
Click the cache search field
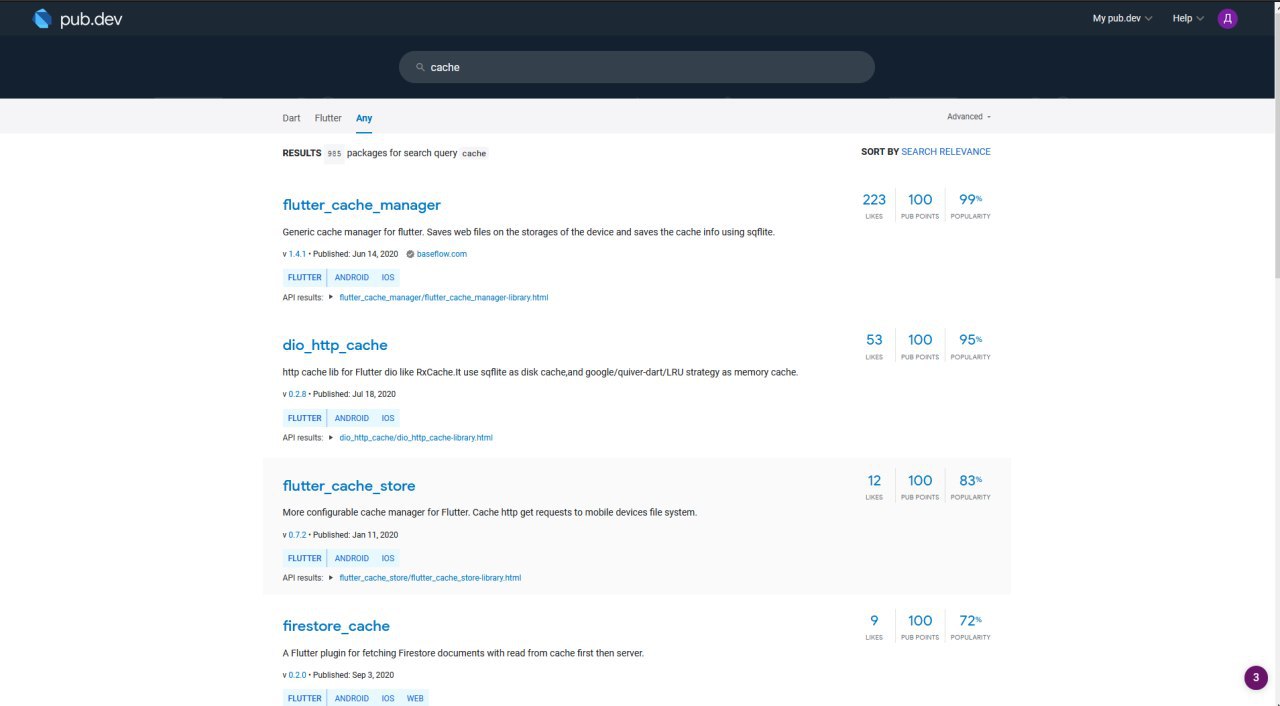point(637,67)
